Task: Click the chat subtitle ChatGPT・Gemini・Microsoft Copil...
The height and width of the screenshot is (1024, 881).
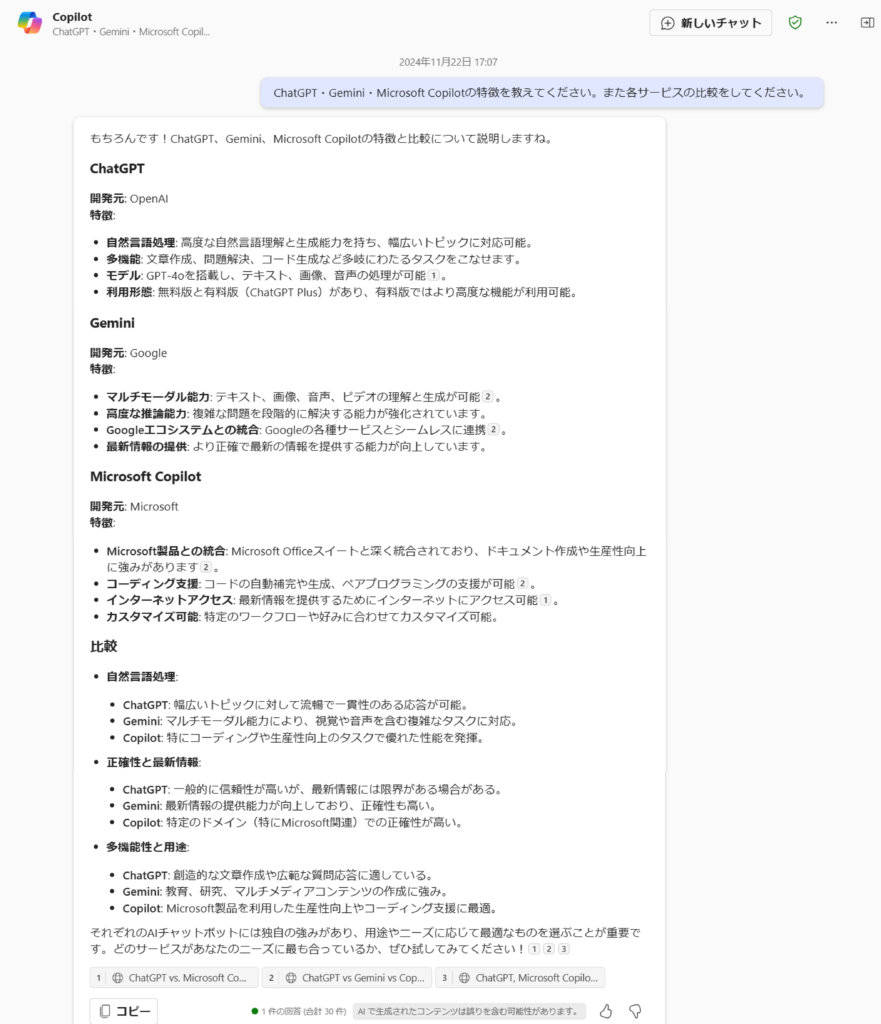Action: tap(131, 31)
